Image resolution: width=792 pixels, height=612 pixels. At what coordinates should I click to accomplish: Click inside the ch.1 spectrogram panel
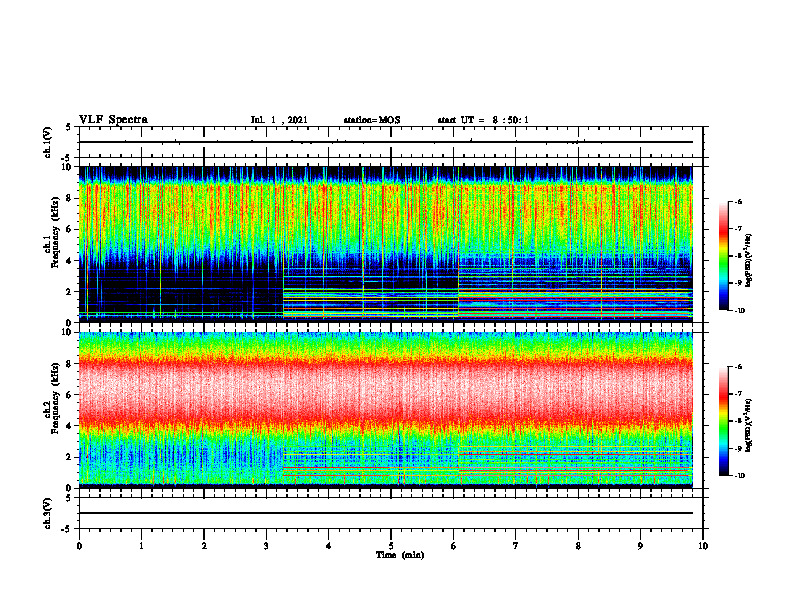point(386,244)
